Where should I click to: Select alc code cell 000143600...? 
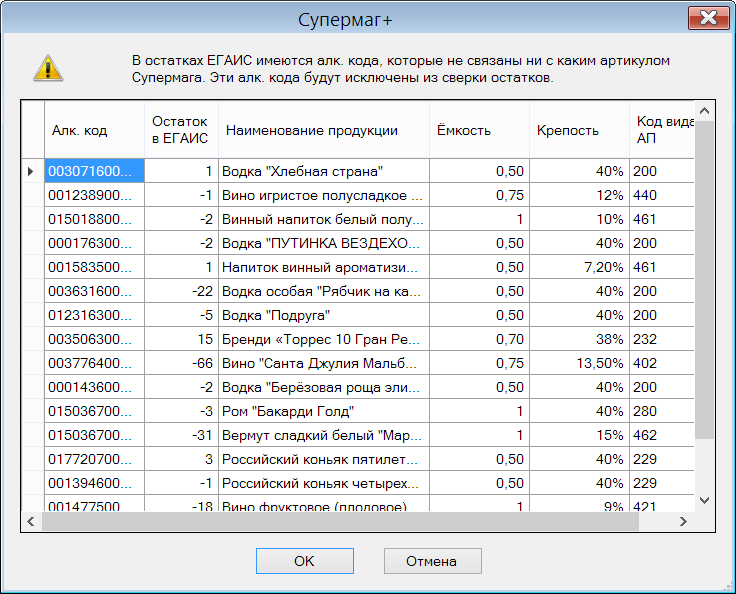click(94, 386)
